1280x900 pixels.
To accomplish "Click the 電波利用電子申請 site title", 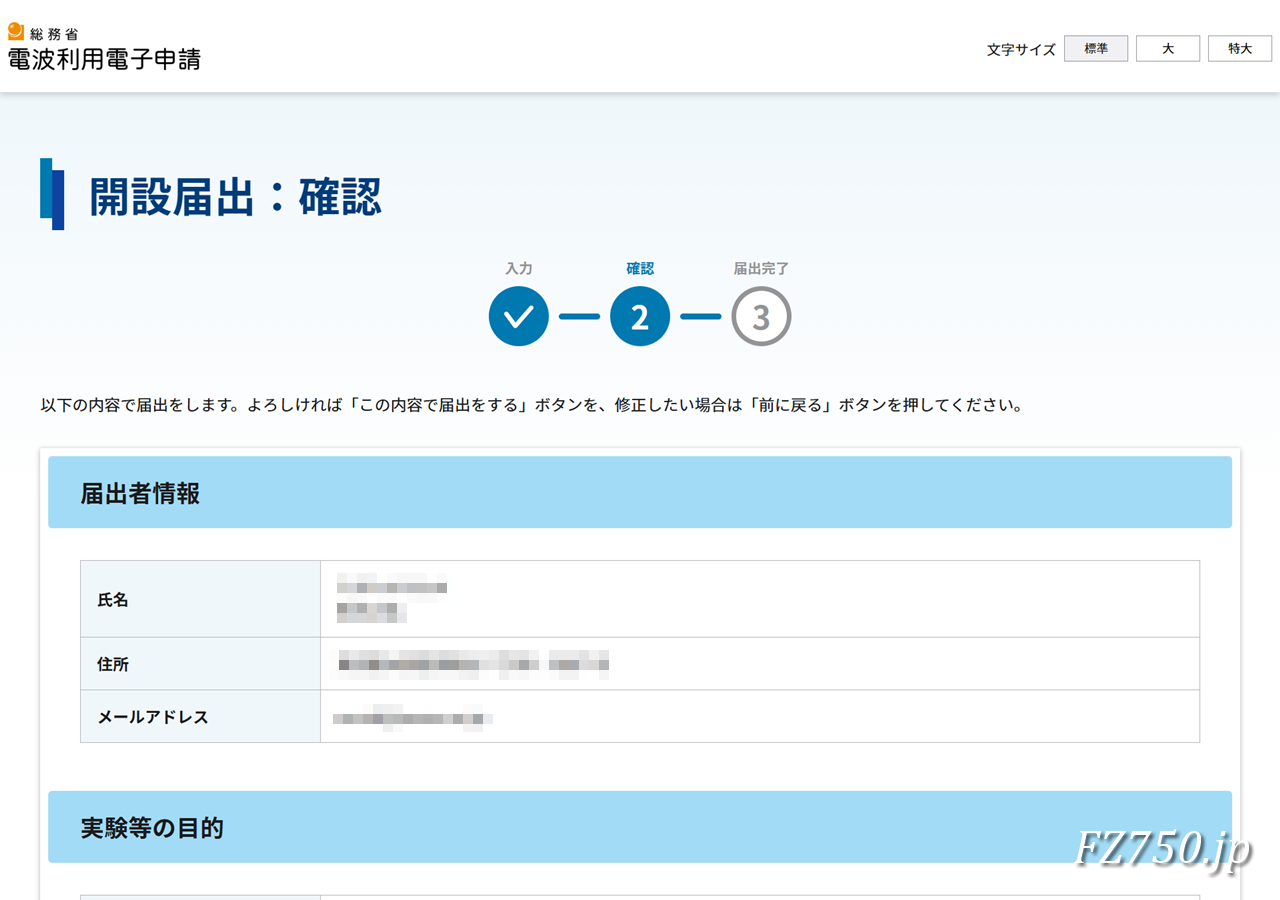I will 104,58.
